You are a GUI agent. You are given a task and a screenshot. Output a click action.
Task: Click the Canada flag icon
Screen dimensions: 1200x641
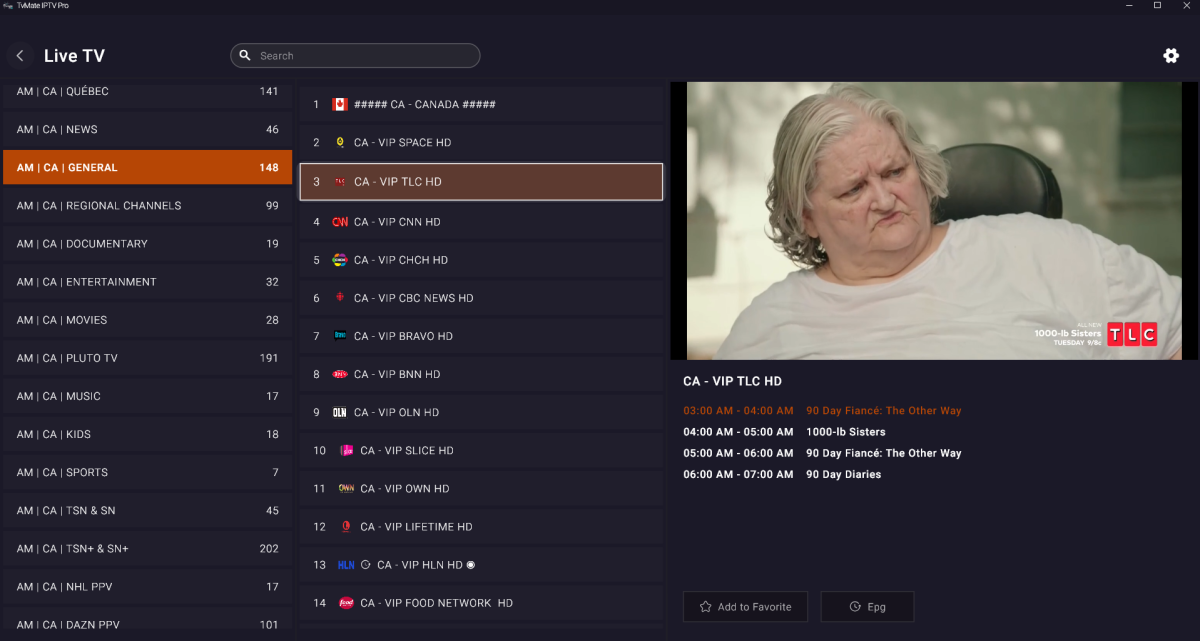point(340,104)
